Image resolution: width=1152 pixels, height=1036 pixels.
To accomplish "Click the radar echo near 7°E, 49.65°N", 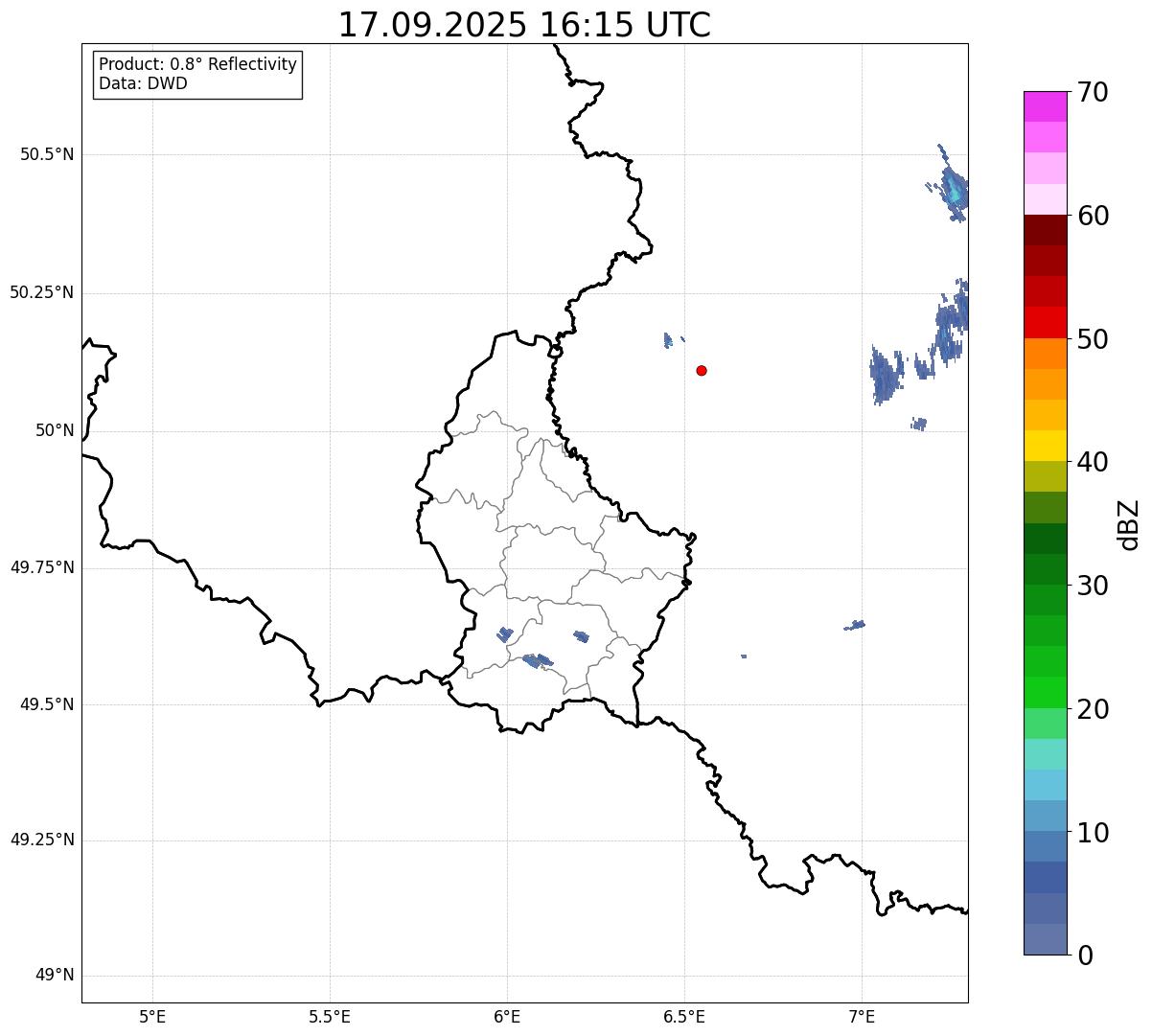I will point(855,625).
